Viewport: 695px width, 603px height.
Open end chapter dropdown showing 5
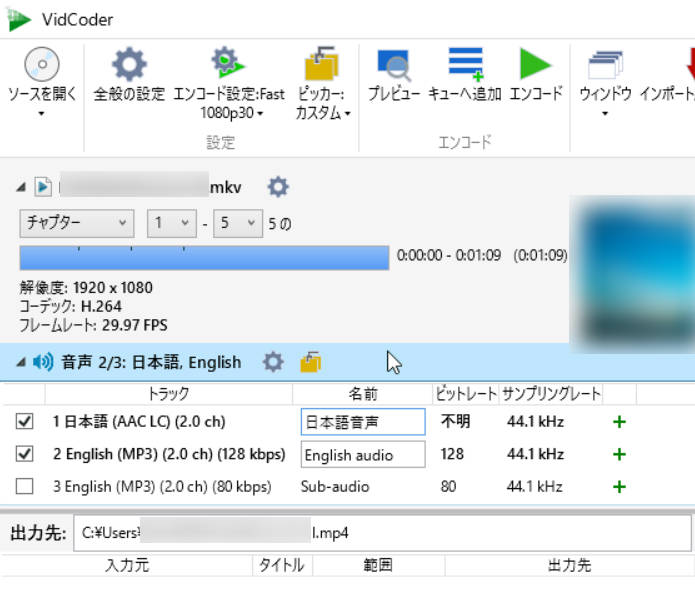(238, 223)
